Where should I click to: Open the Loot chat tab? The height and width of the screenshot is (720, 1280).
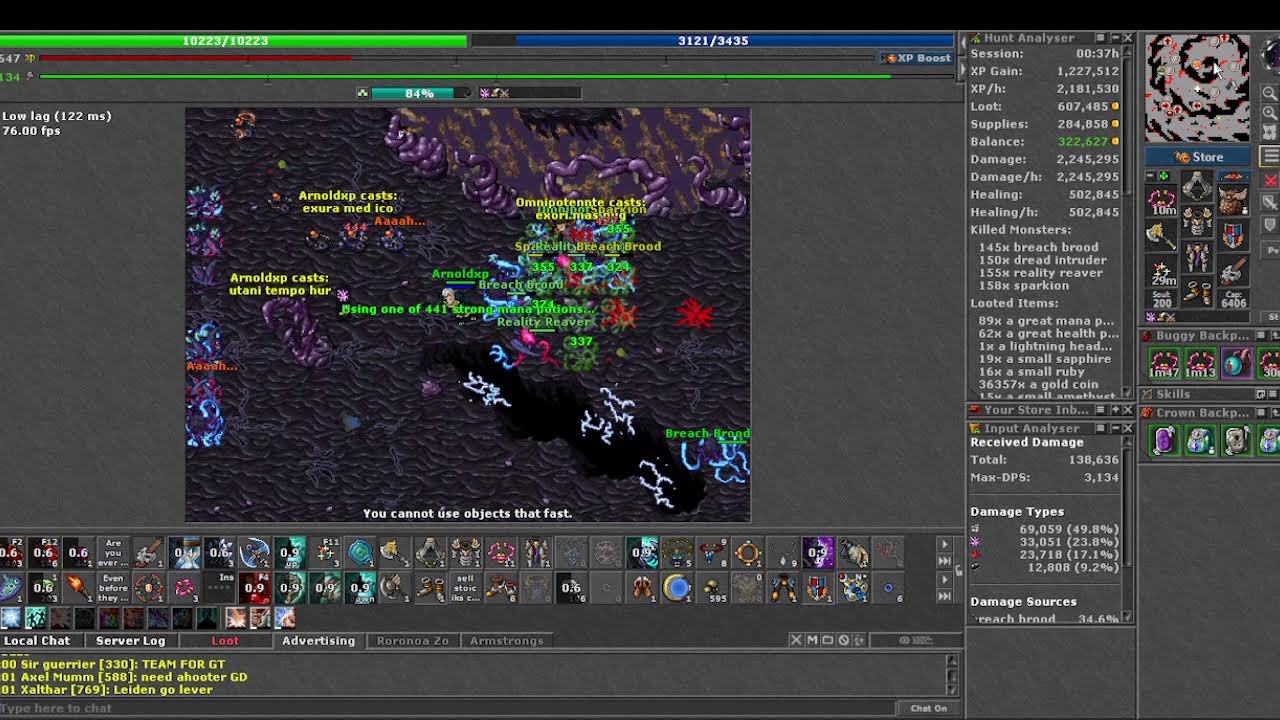225,640
